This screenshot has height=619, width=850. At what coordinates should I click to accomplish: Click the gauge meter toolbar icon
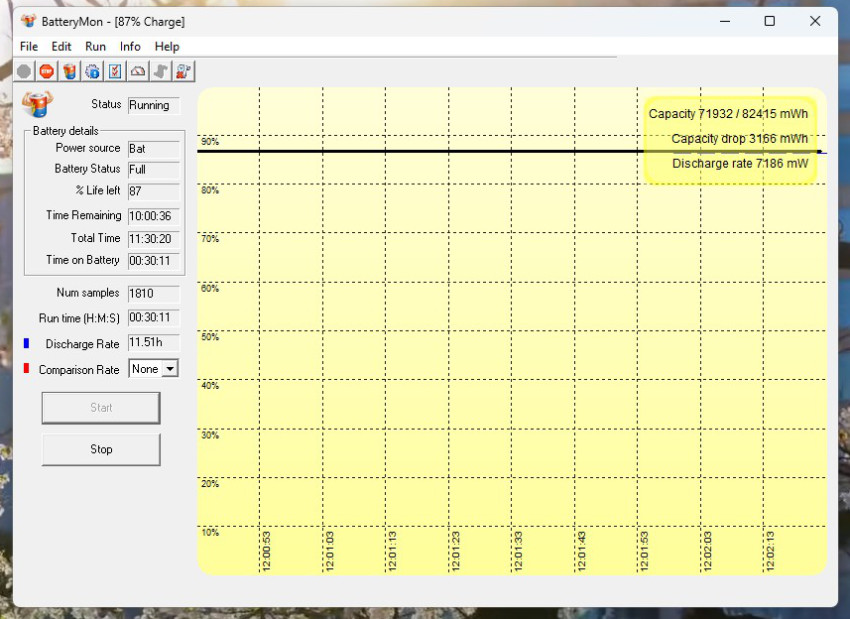tap(138, 71)
